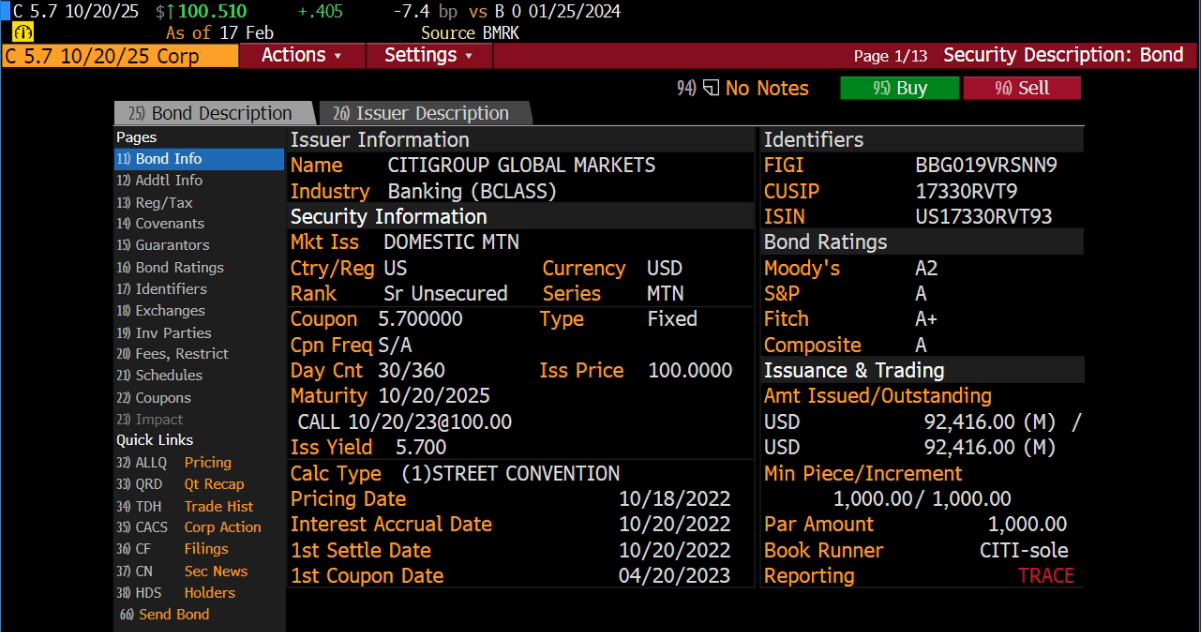Viewport: 1201px width, 632px height.
Task: Click the green Buy button
Action: point(899,89)
